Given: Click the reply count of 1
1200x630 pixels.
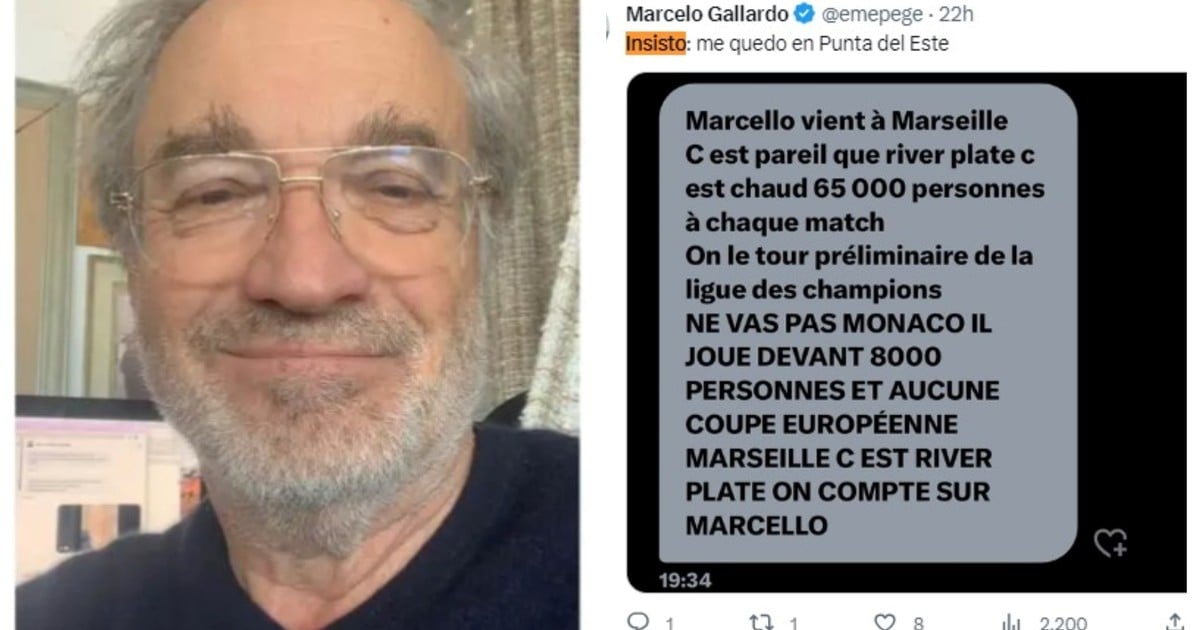Looking at the screenshot, I should click(669, 622).
